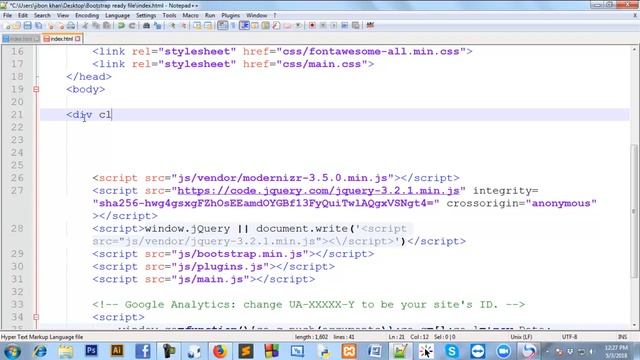
Task: Toggle the file monitoring eye icon
Action: tap(298, 26)
